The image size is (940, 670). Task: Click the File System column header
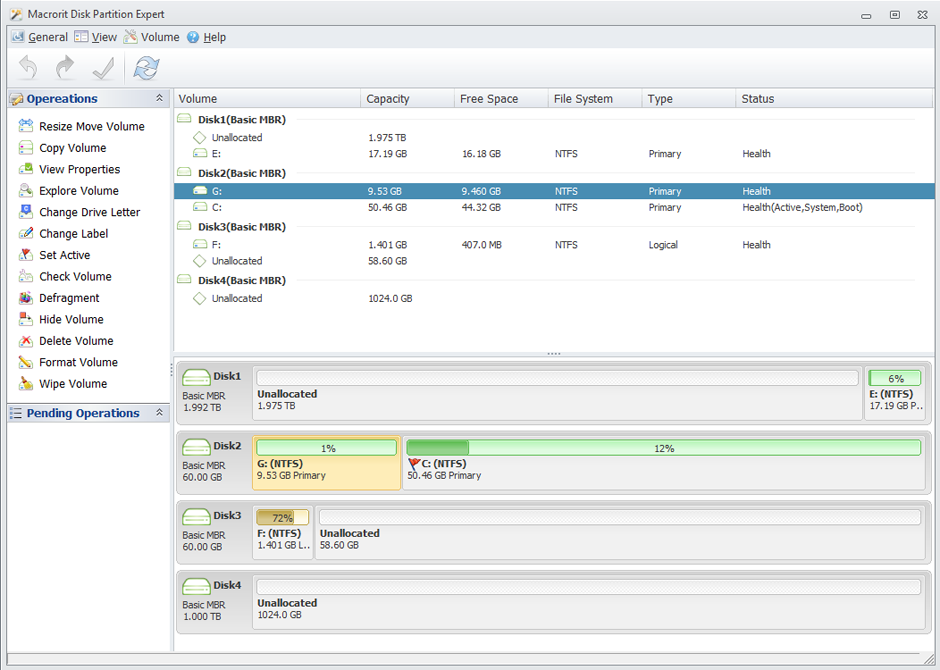point(595,99)
